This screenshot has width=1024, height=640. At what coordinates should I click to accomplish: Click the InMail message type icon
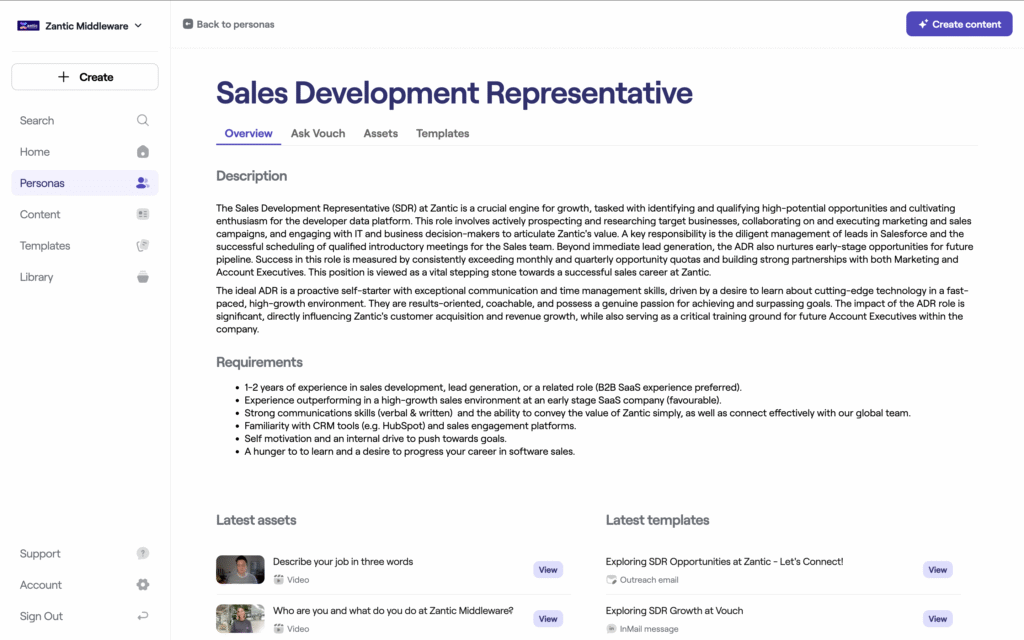(x=611, y=628)
